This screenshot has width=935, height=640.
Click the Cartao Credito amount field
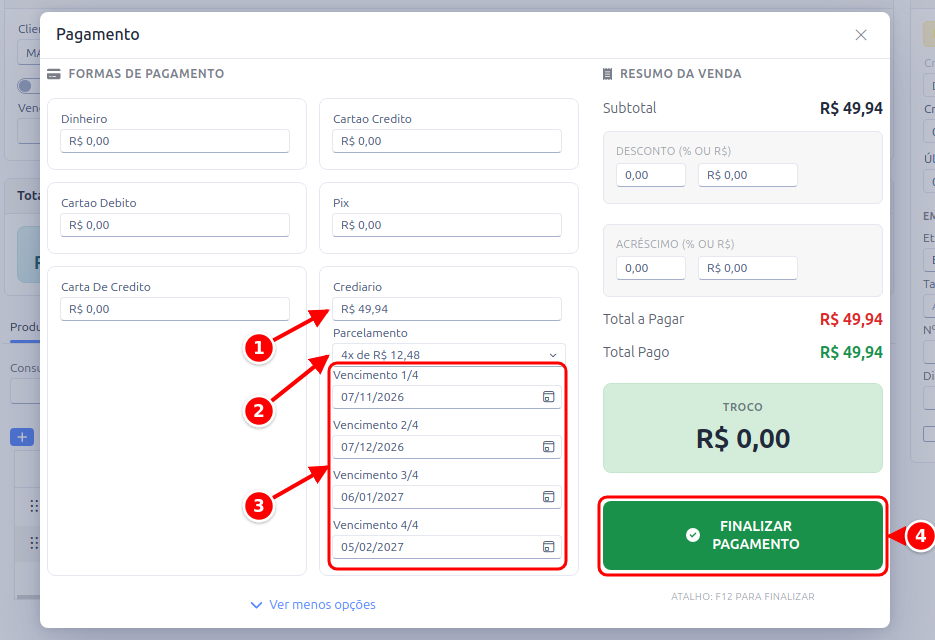(x=447, y=141)
